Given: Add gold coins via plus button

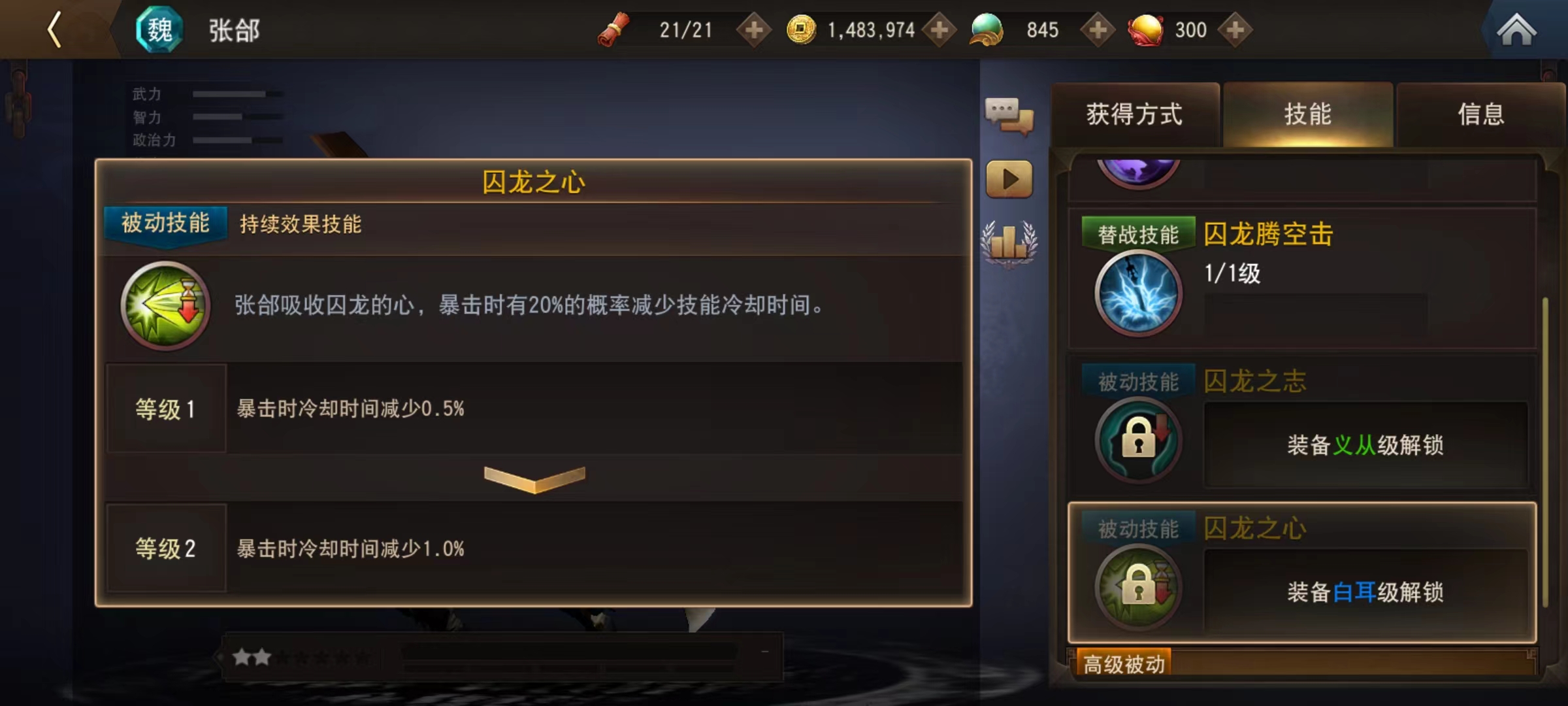Looking at the screenshot, I should pyautogui.click(x=939, y=30).
